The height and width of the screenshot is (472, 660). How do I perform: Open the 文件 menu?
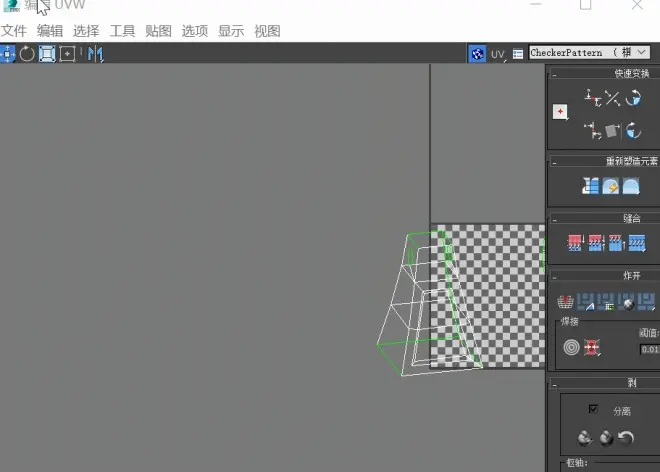(x=14, y=31)
